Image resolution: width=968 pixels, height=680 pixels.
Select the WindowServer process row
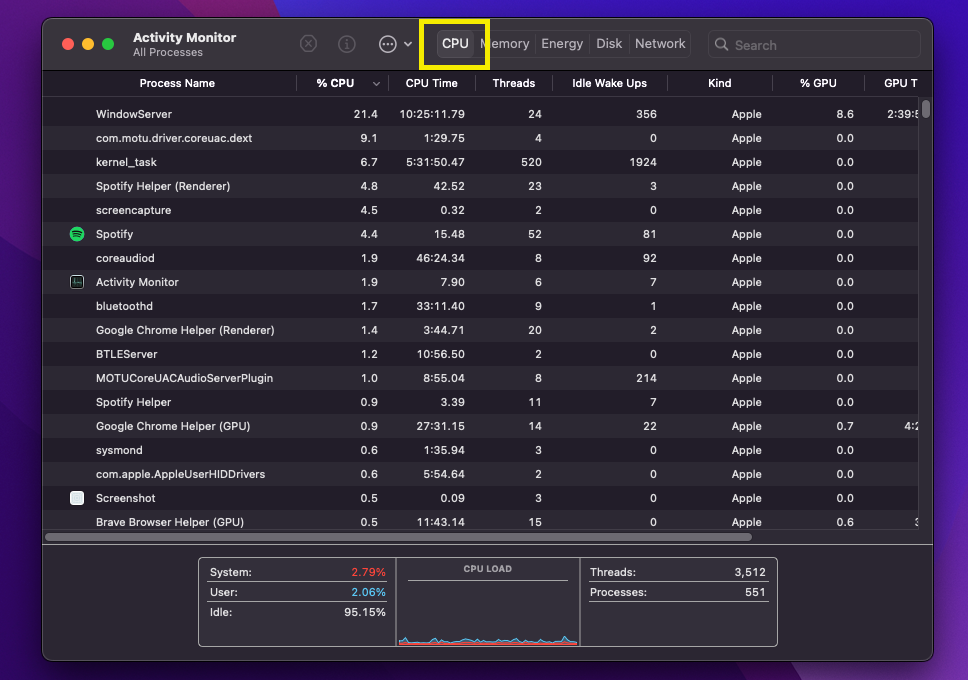click(480, 114)
